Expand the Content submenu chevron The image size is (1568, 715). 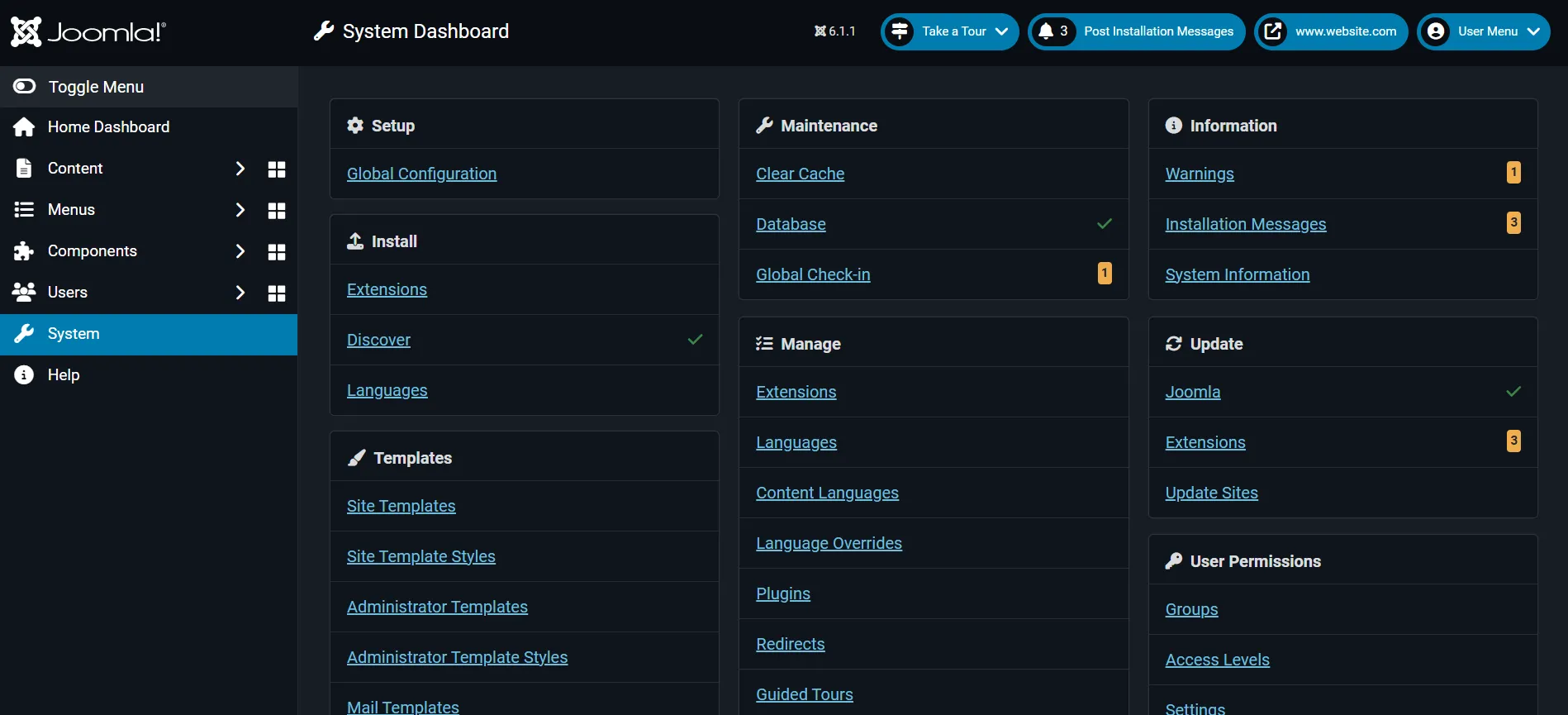point(240,169)
